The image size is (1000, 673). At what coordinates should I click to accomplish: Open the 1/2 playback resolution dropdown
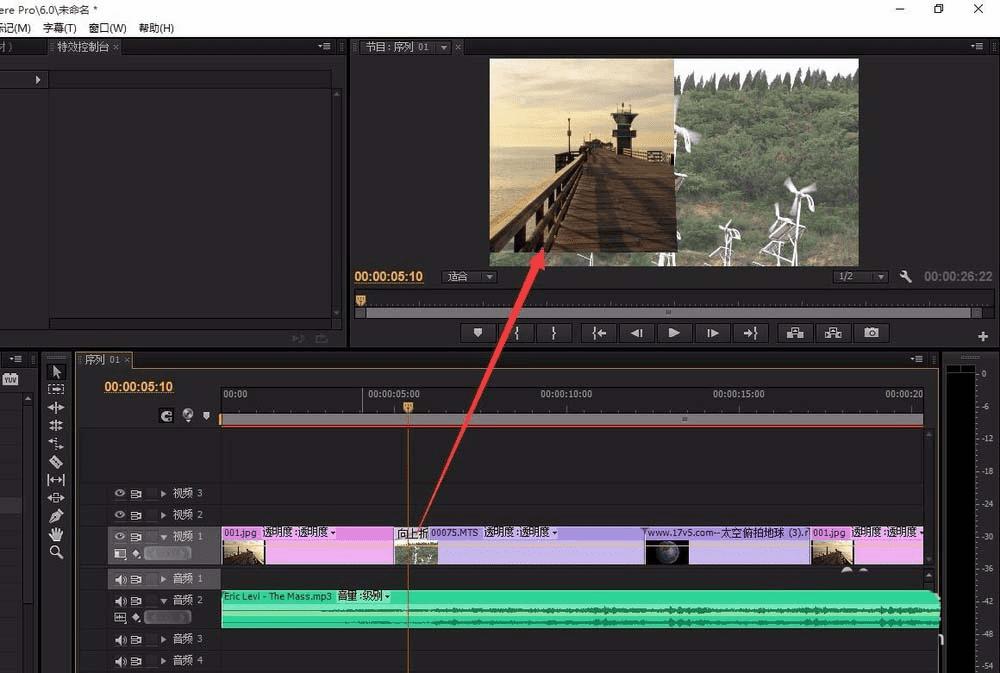[861, 277]
